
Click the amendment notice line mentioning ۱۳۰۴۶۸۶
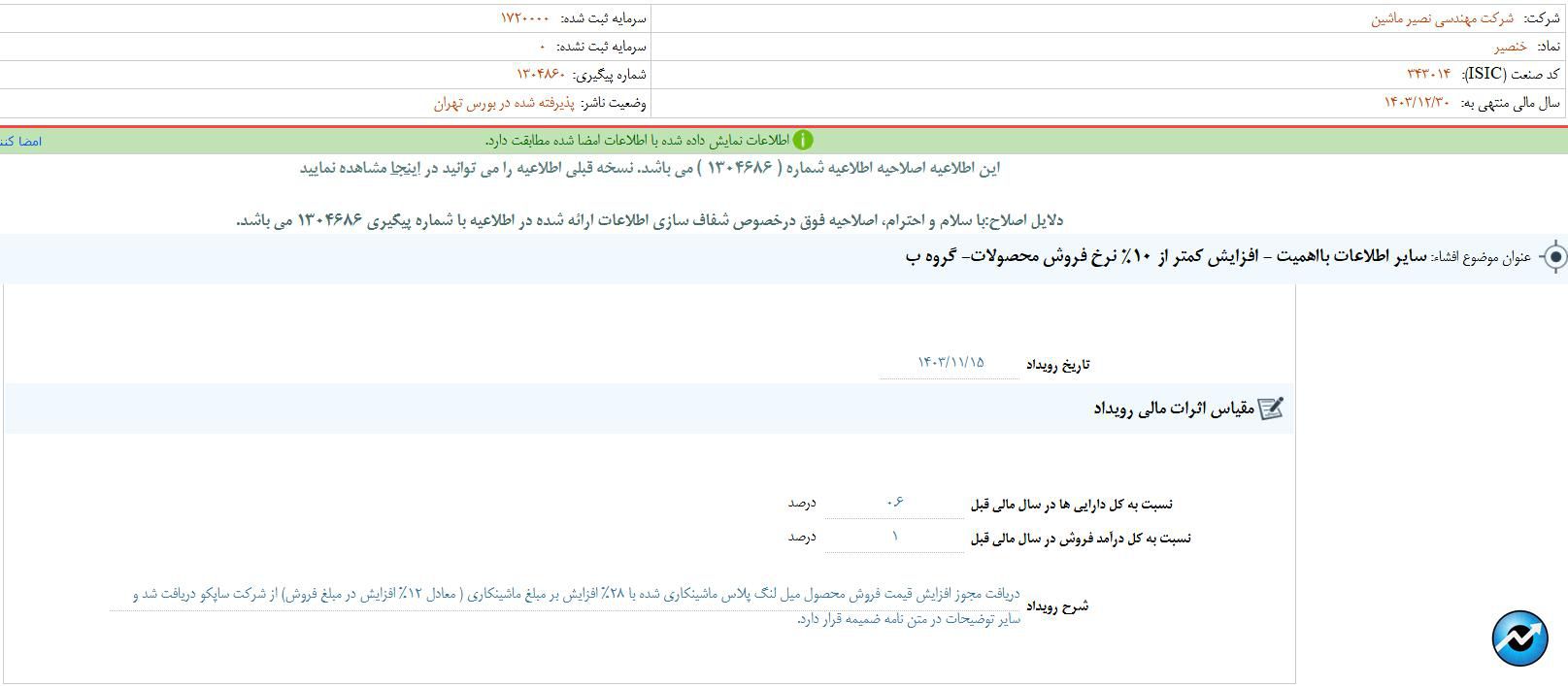(x=650, y=168)
